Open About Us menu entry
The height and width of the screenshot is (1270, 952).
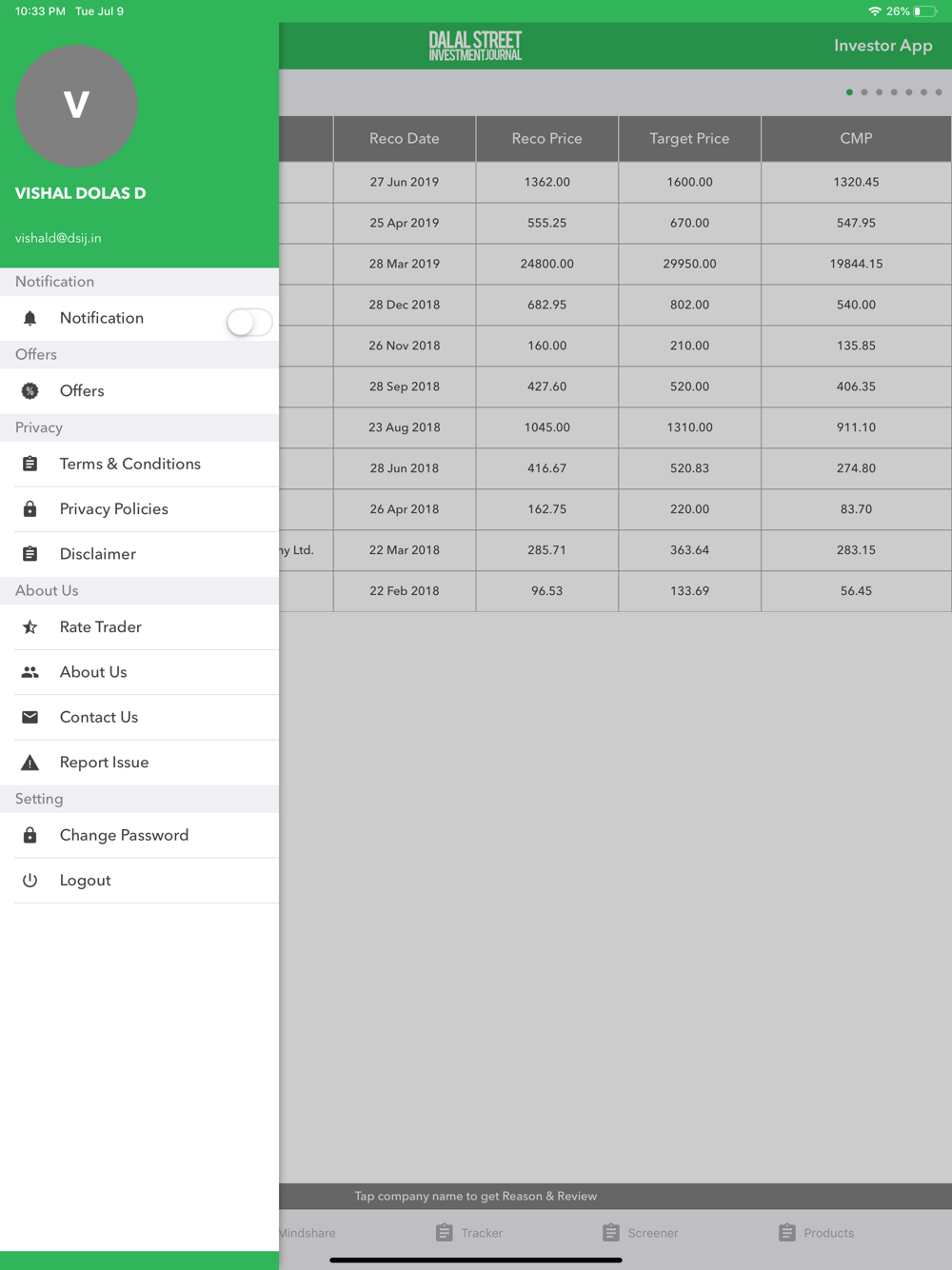[139, 672]
